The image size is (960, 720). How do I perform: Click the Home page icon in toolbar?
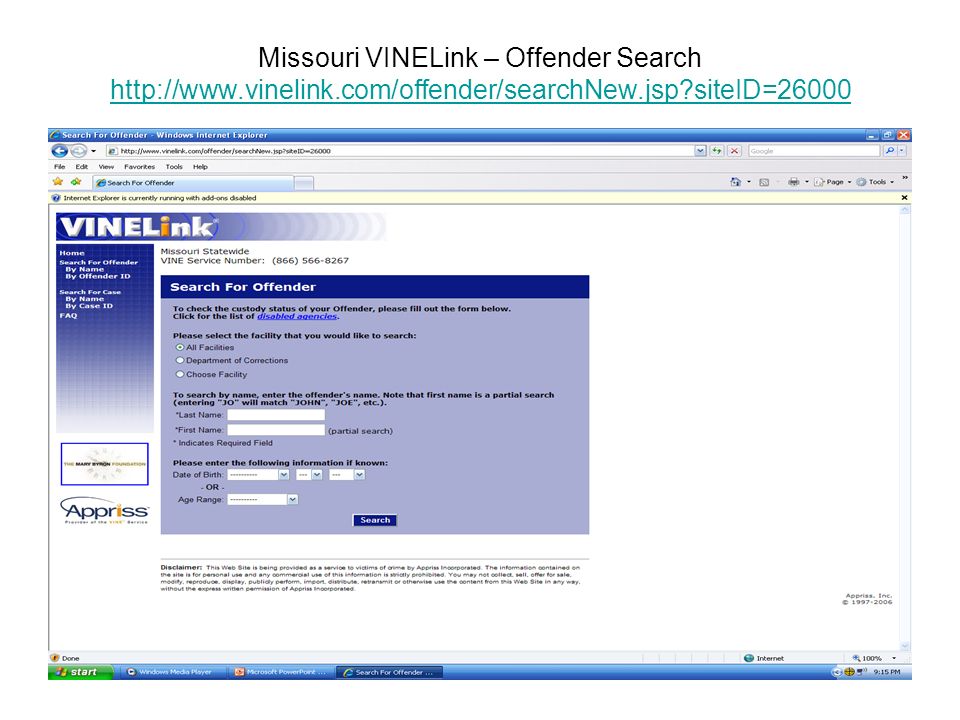[735, 182]
